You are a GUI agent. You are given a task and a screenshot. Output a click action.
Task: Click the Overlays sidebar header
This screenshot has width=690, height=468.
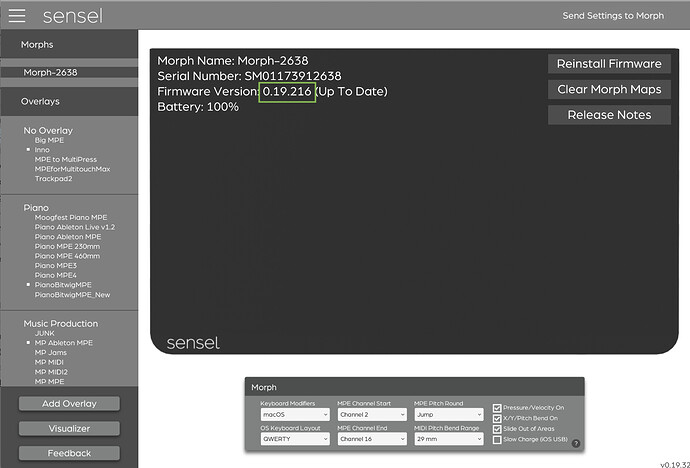pyautogui.click(x=69, y=101)
